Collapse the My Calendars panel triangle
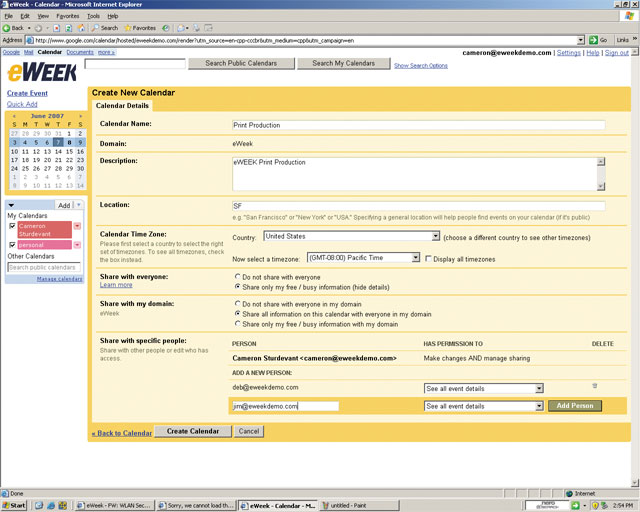 tap(11, 205)
